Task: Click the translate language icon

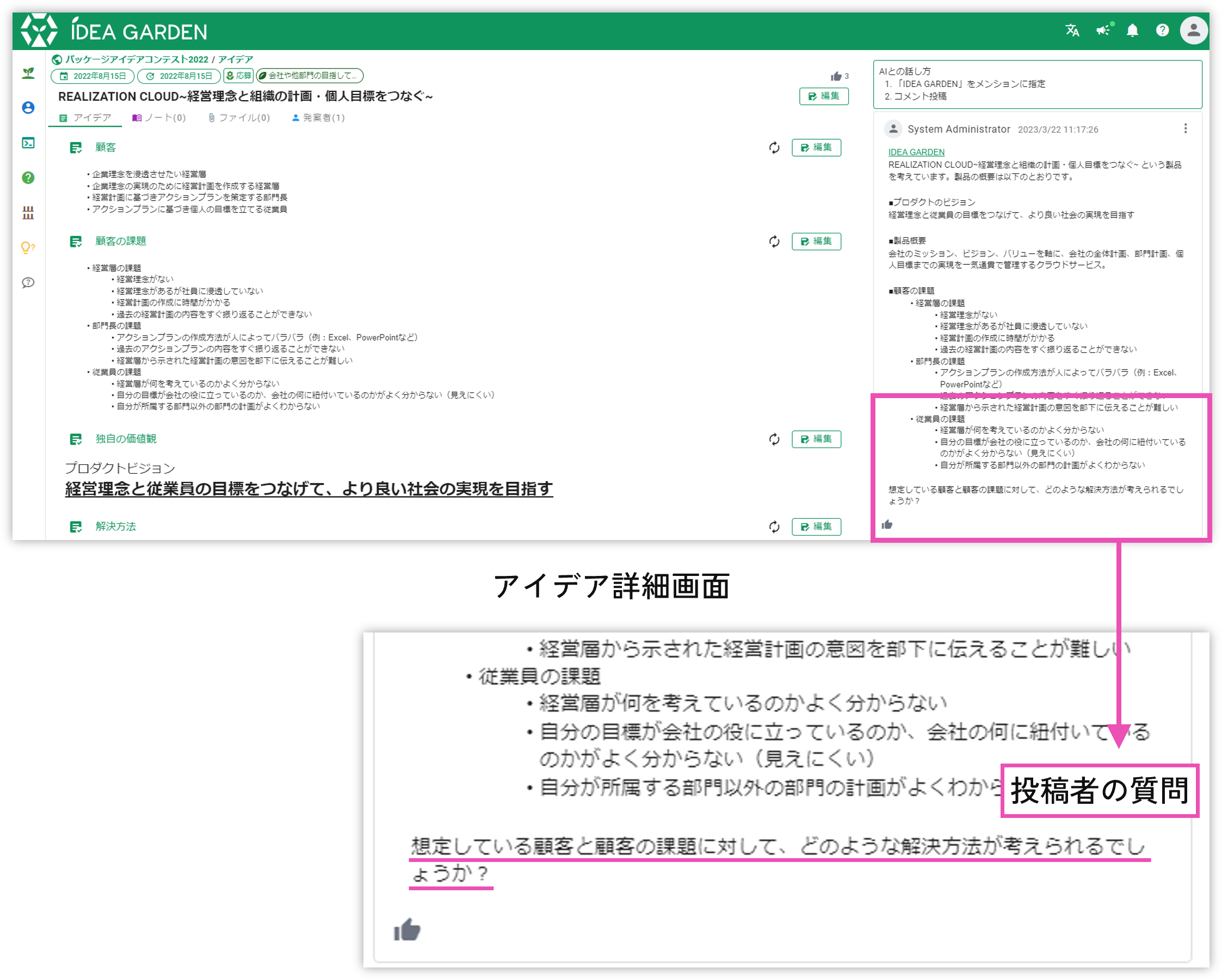Action: (1071, 30)
